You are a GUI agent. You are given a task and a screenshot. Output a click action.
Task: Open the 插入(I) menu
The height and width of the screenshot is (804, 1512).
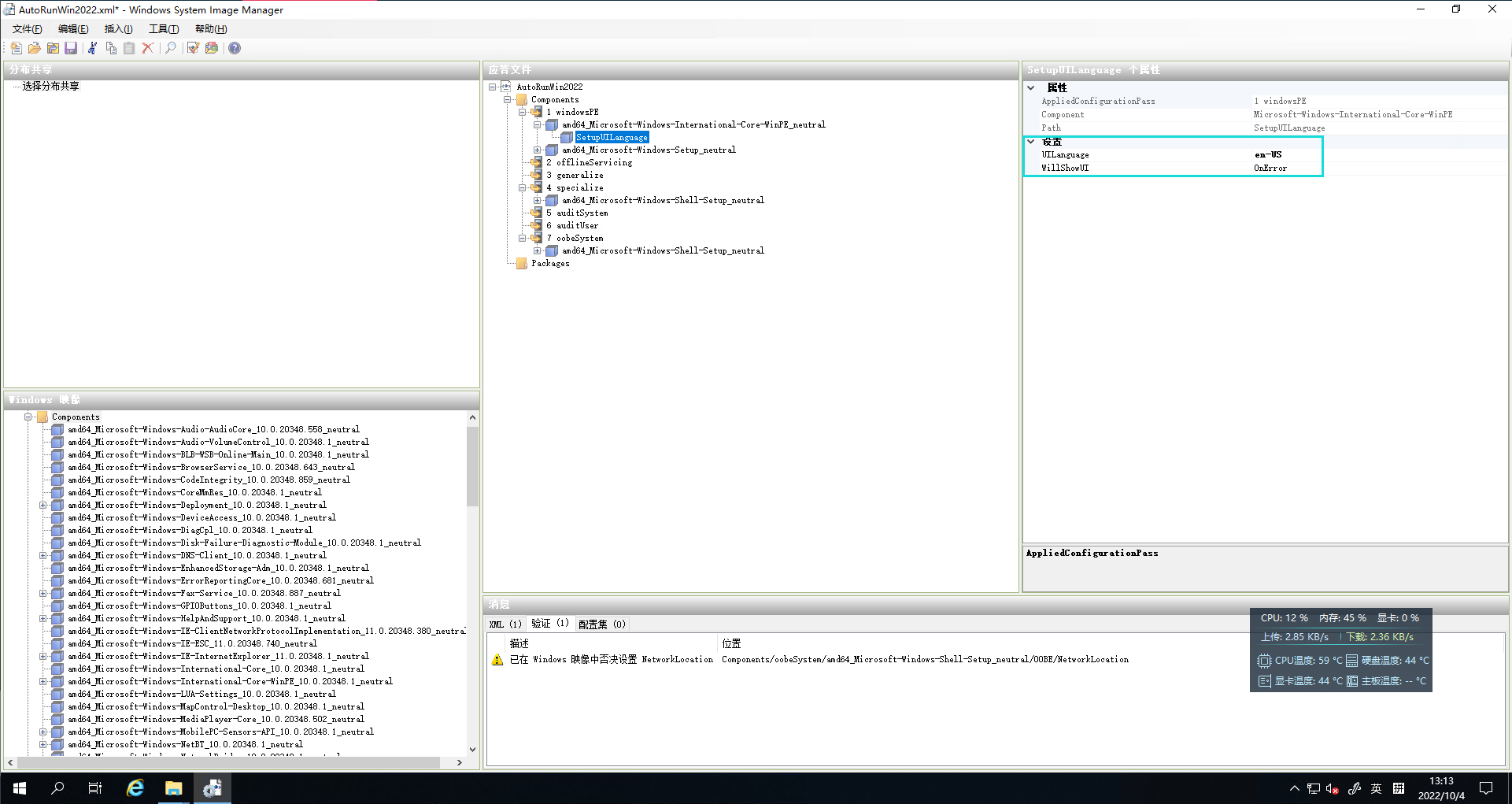point(118,29)
